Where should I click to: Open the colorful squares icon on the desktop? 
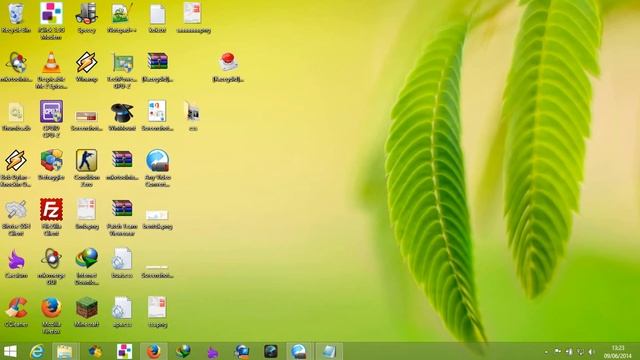(51, 20)
